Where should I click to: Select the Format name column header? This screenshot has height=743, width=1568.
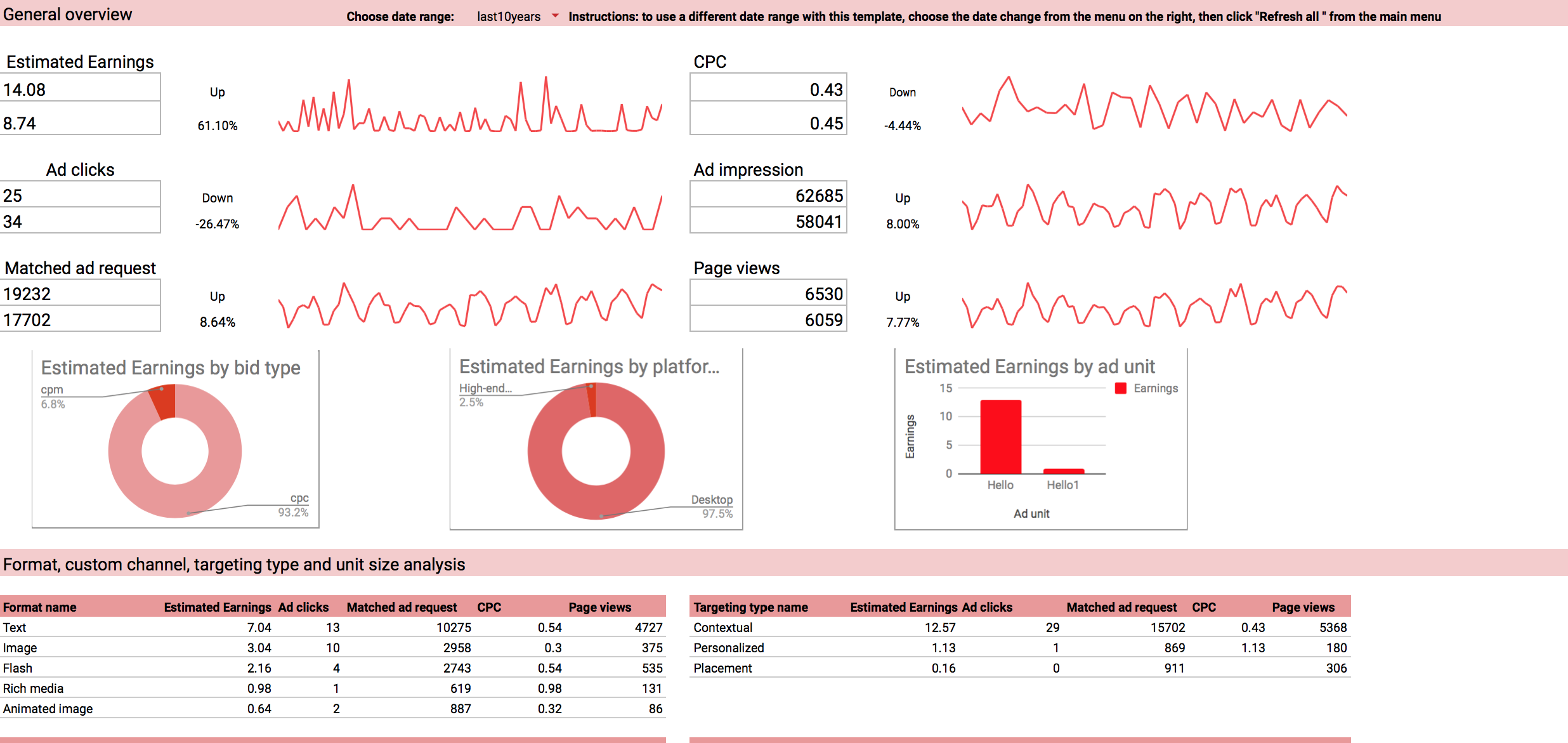(x=39, y=607)
